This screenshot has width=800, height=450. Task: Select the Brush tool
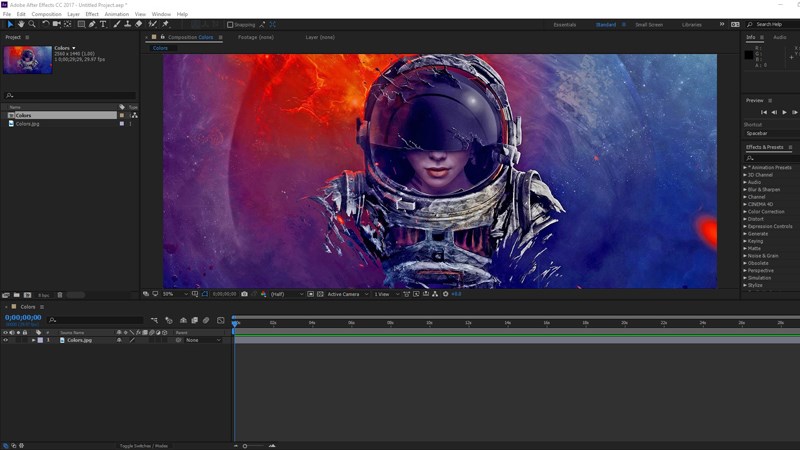[115, 24]
